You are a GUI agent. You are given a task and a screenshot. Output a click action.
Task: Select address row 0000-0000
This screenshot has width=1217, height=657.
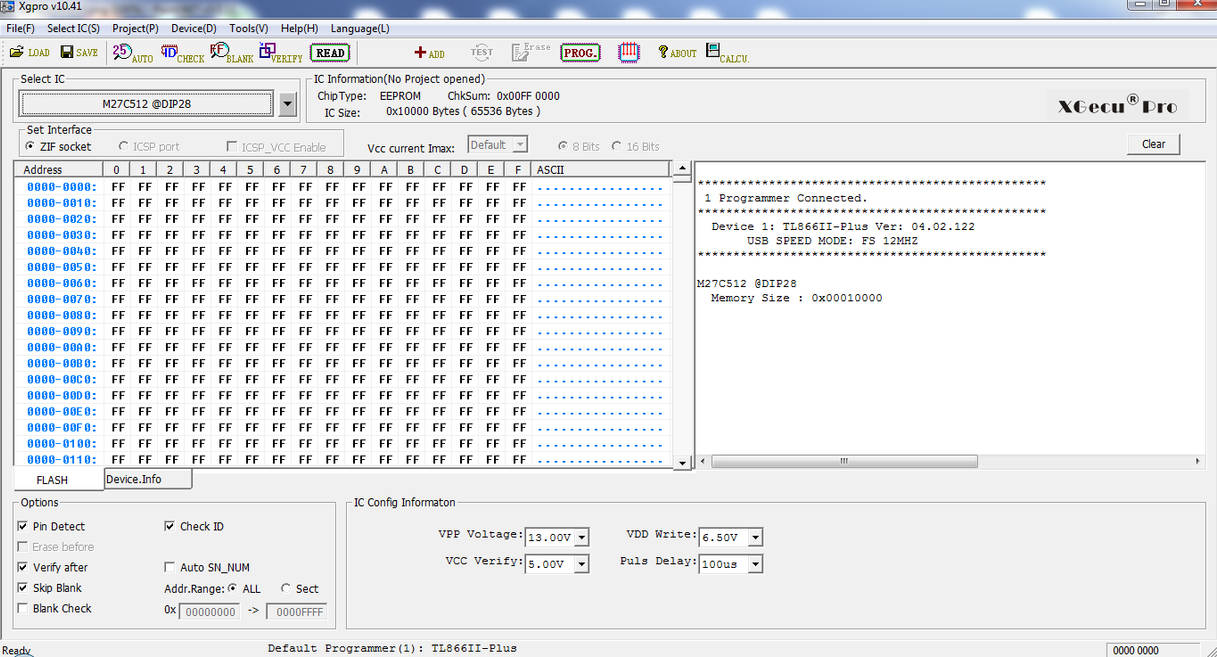tap(61, 187)
